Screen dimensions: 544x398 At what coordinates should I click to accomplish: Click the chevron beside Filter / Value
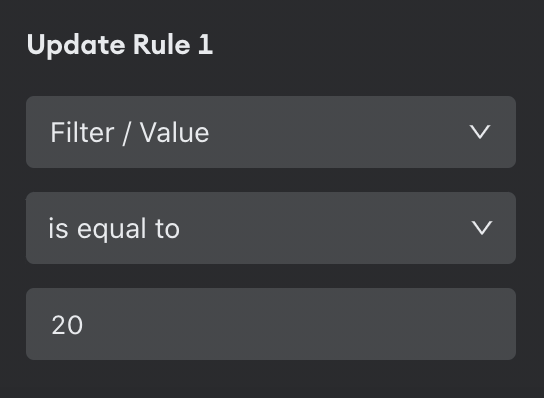(480, 132)
